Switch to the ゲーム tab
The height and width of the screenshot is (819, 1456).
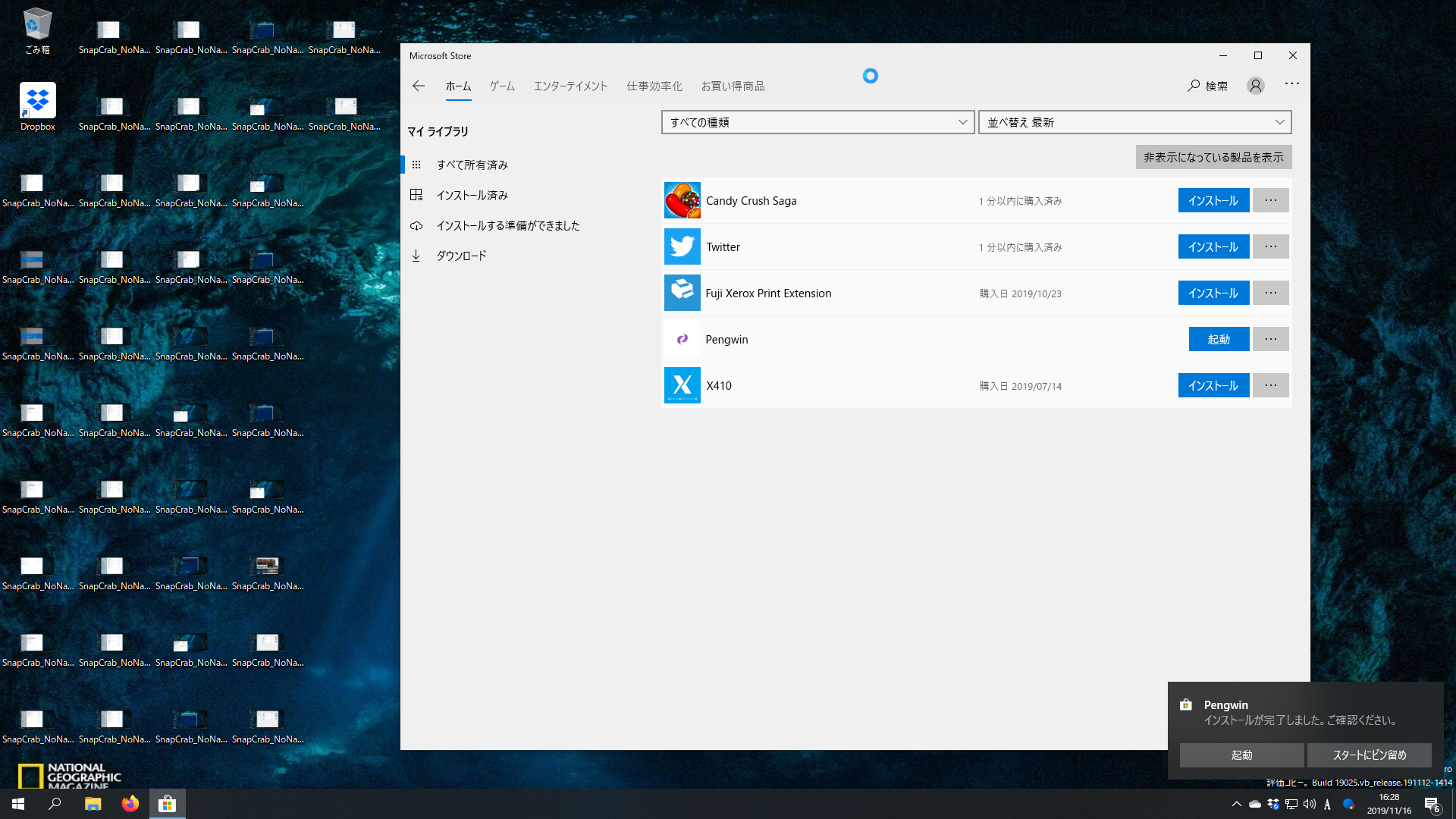pyautogui.click(x=502, y=86)
